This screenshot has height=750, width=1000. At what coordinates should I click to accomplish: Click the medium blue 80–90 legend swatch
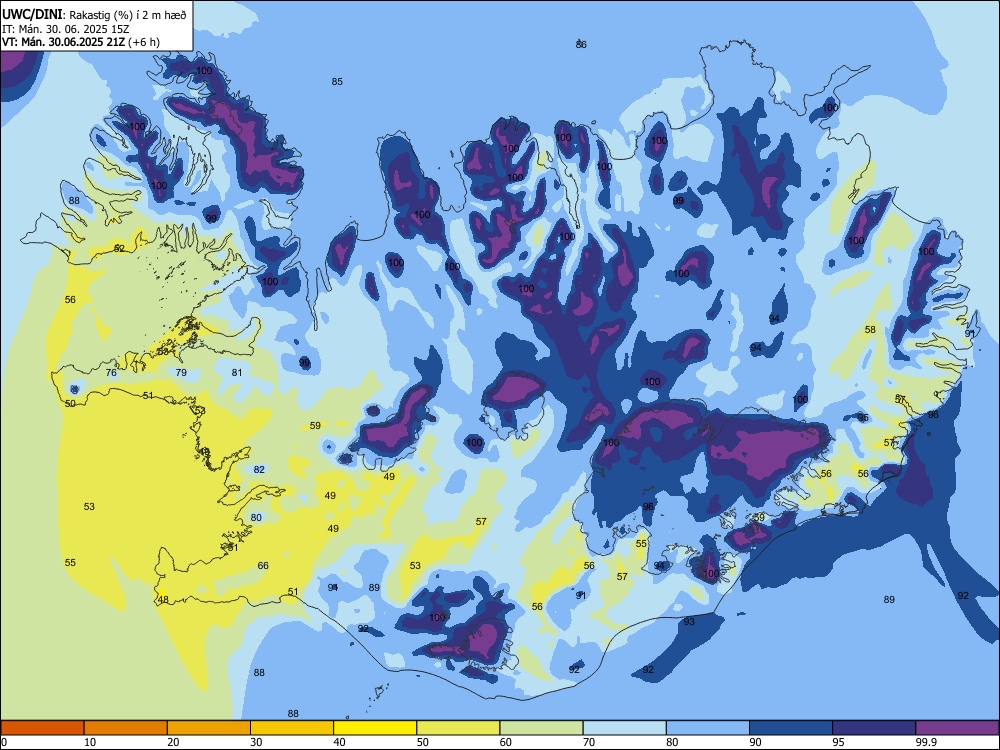click(x=708, y=728)
